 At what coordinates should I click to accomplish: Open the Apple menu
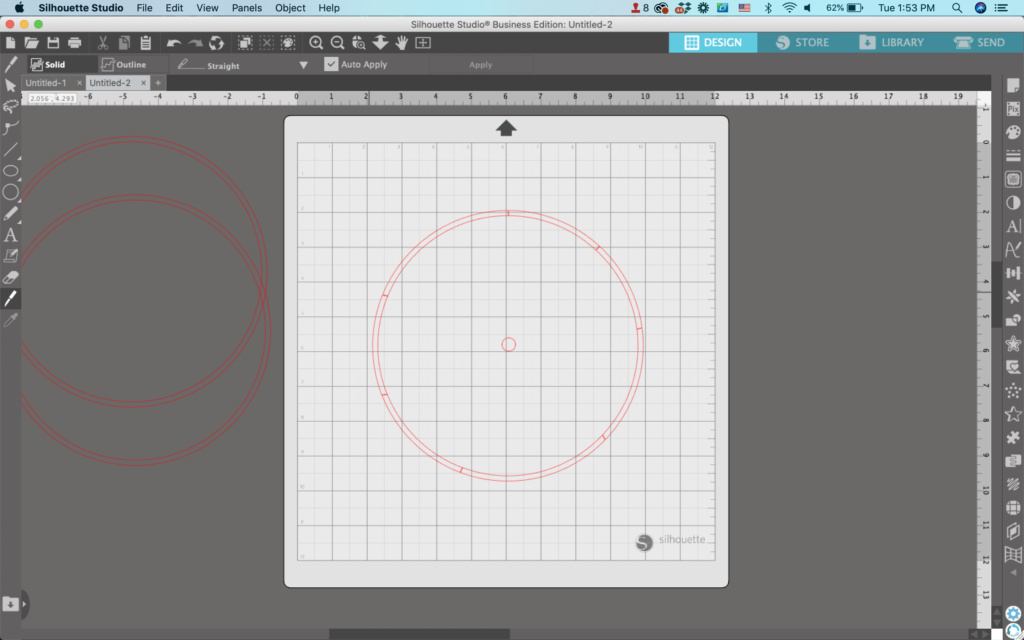[x=19, y=8]
